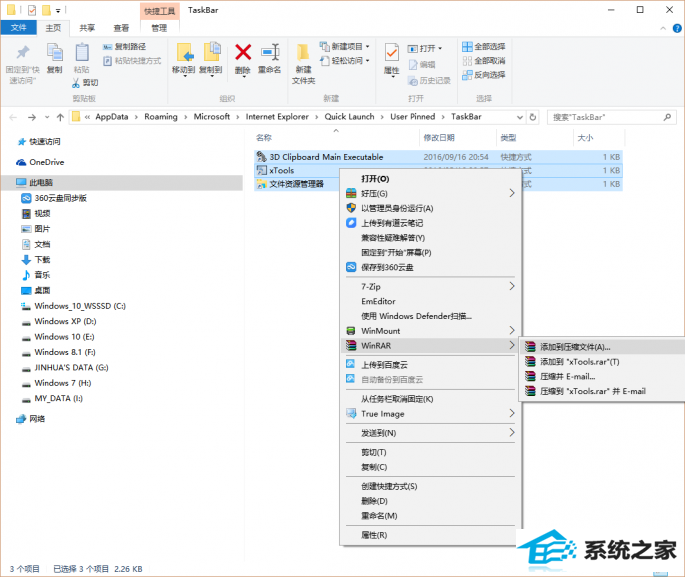Viewport: 685px width, 577px height.
Task: Click the Delete red X ribbon icon
Action: pos(243,53)
